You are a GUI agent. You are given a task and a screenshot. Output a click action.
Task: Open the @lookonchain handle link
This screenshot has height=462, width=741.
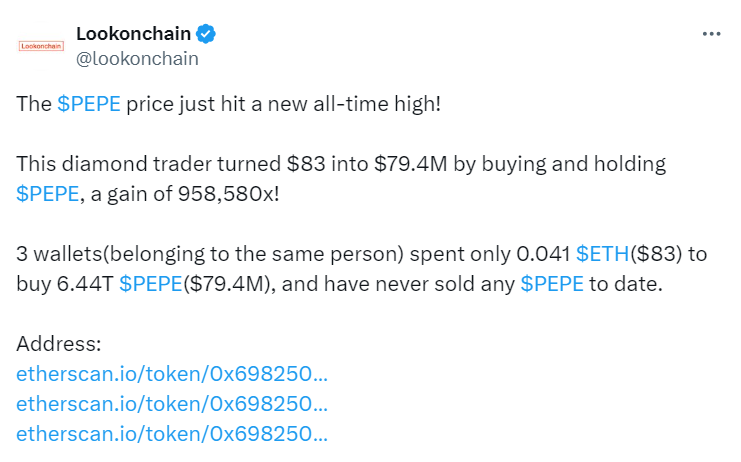click(137, 59)
